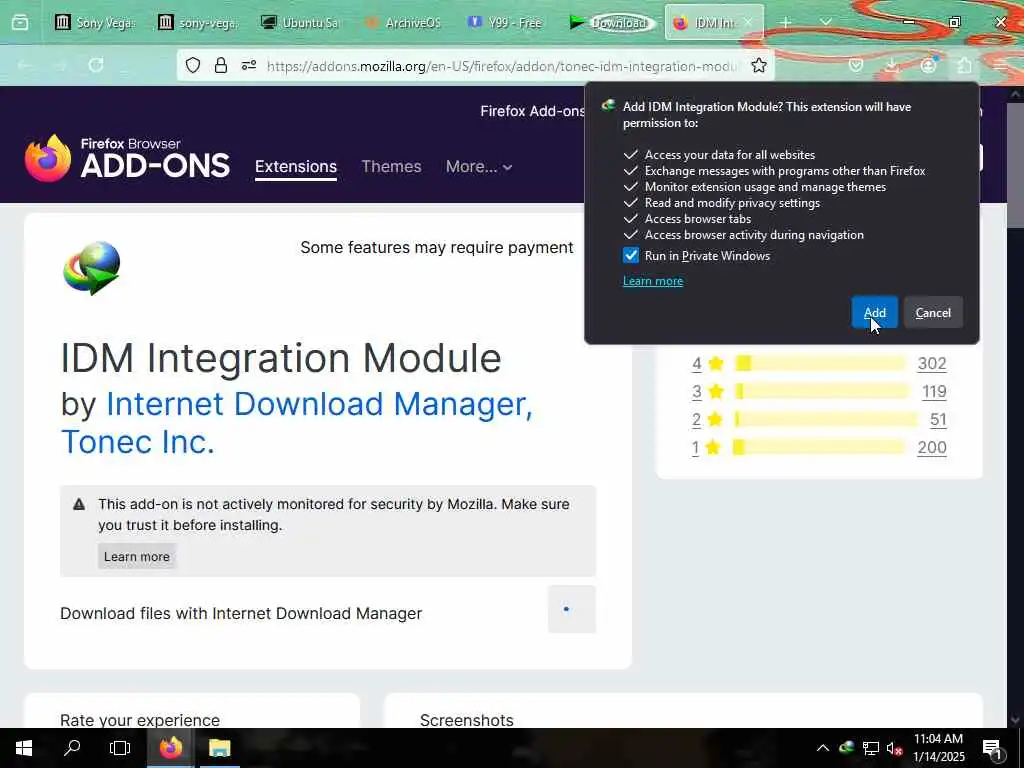Screen dimensions: 1024x768
Task: Open the 4 star reviews link
Action: pyautogui.click(x=697, y=363)
